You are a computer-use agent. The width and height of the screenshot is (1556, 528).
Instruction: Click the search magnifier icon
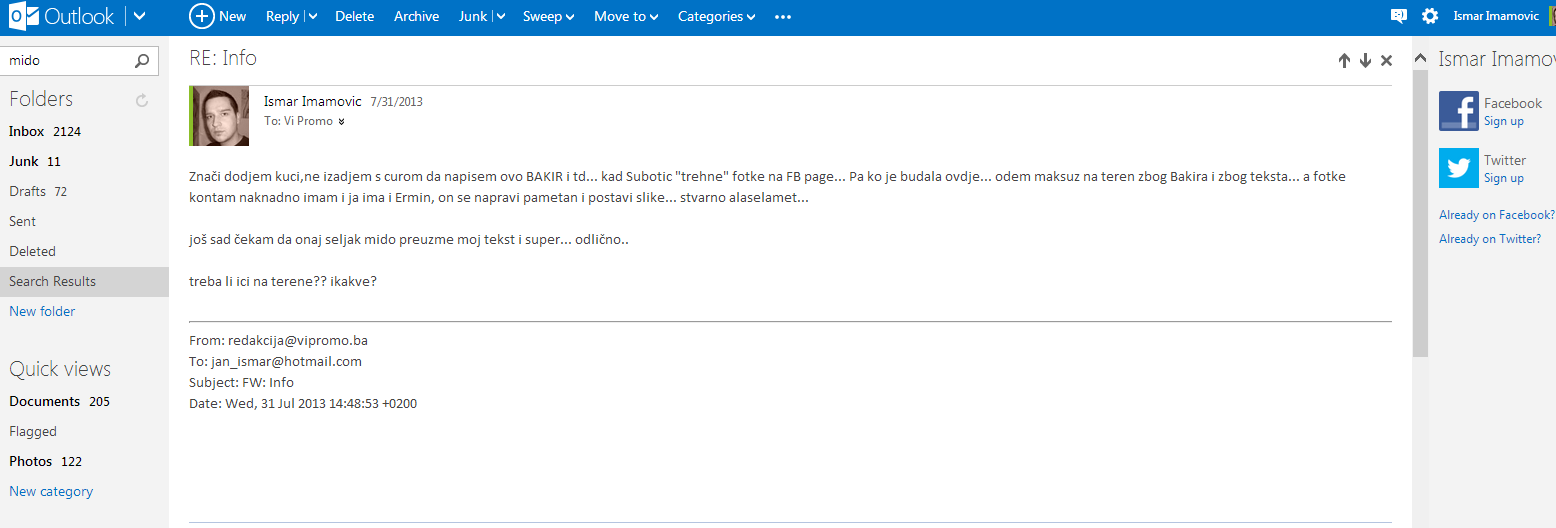[x=142, y=61]
